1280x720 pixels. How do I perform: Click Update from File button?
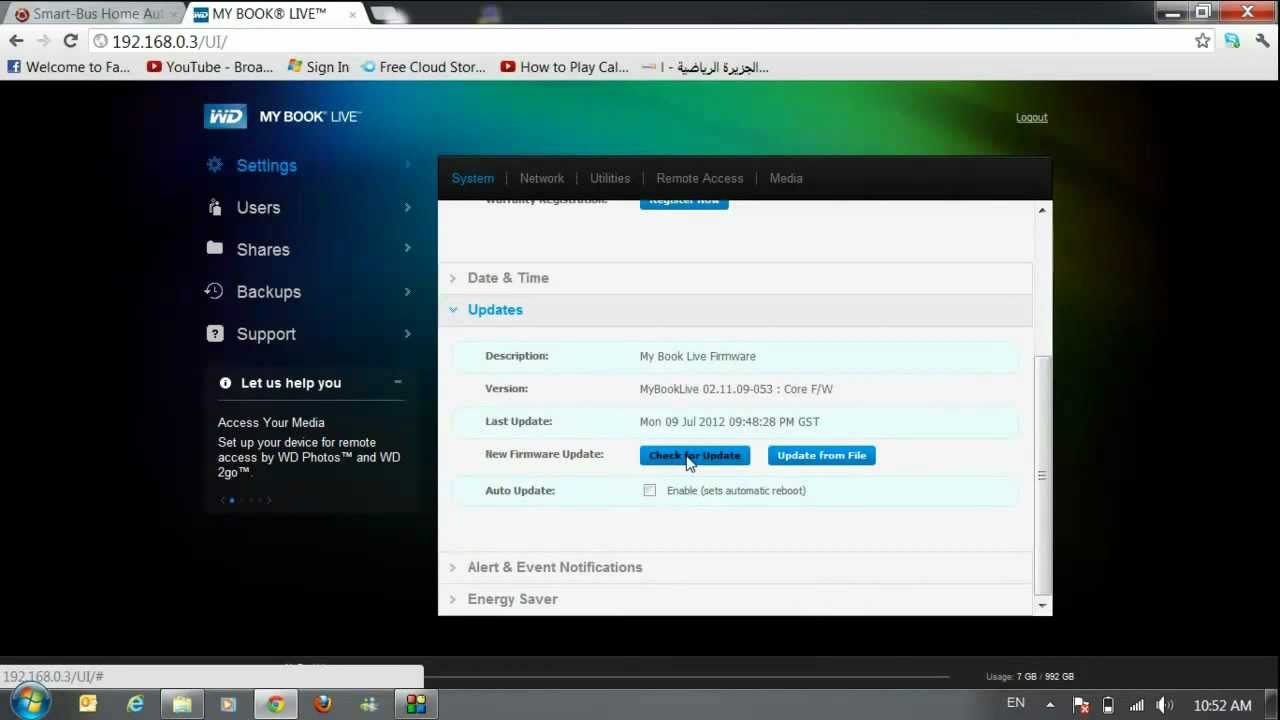click(x=822, y=455)
